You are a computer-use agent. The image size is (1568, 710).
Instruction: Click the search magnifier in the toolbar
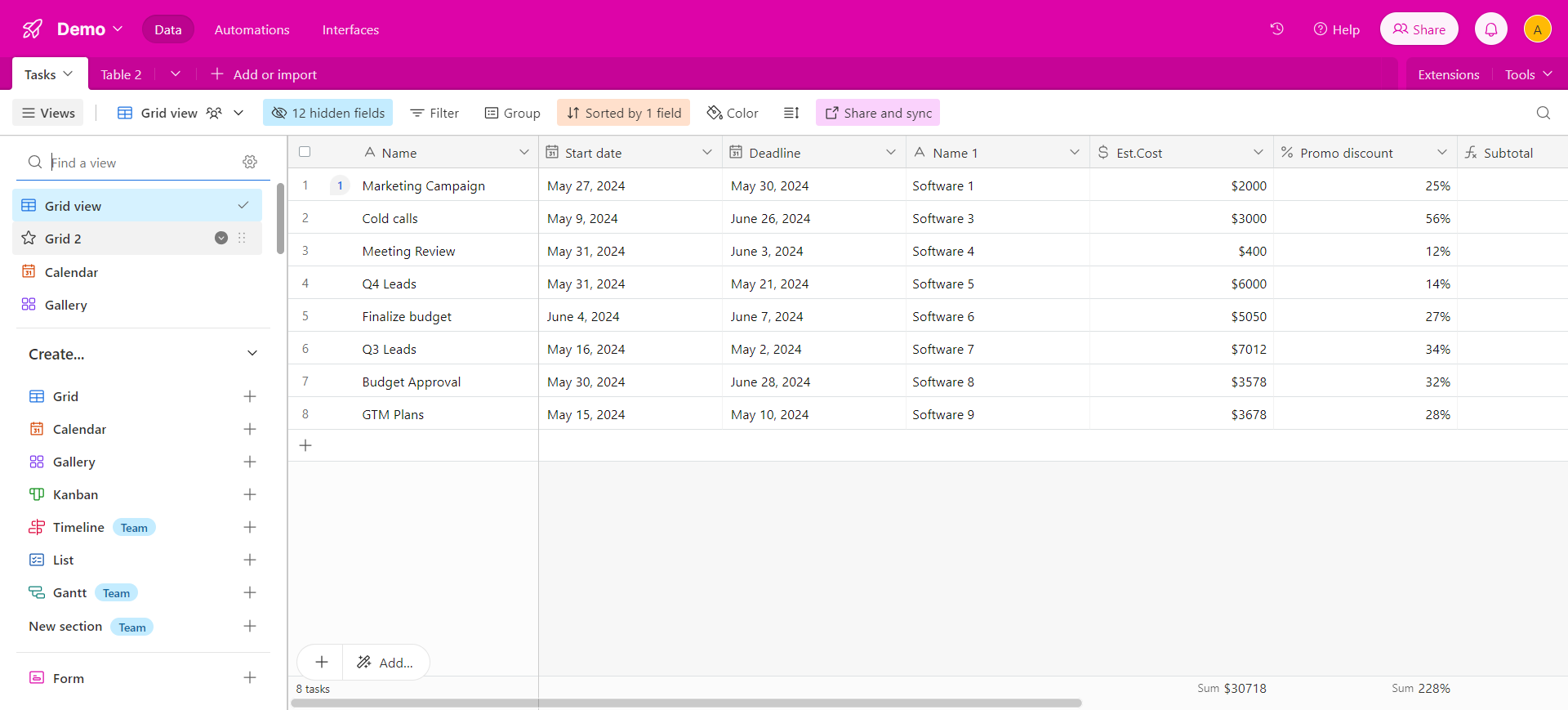pyautogui.click(x=1543, y=113)
